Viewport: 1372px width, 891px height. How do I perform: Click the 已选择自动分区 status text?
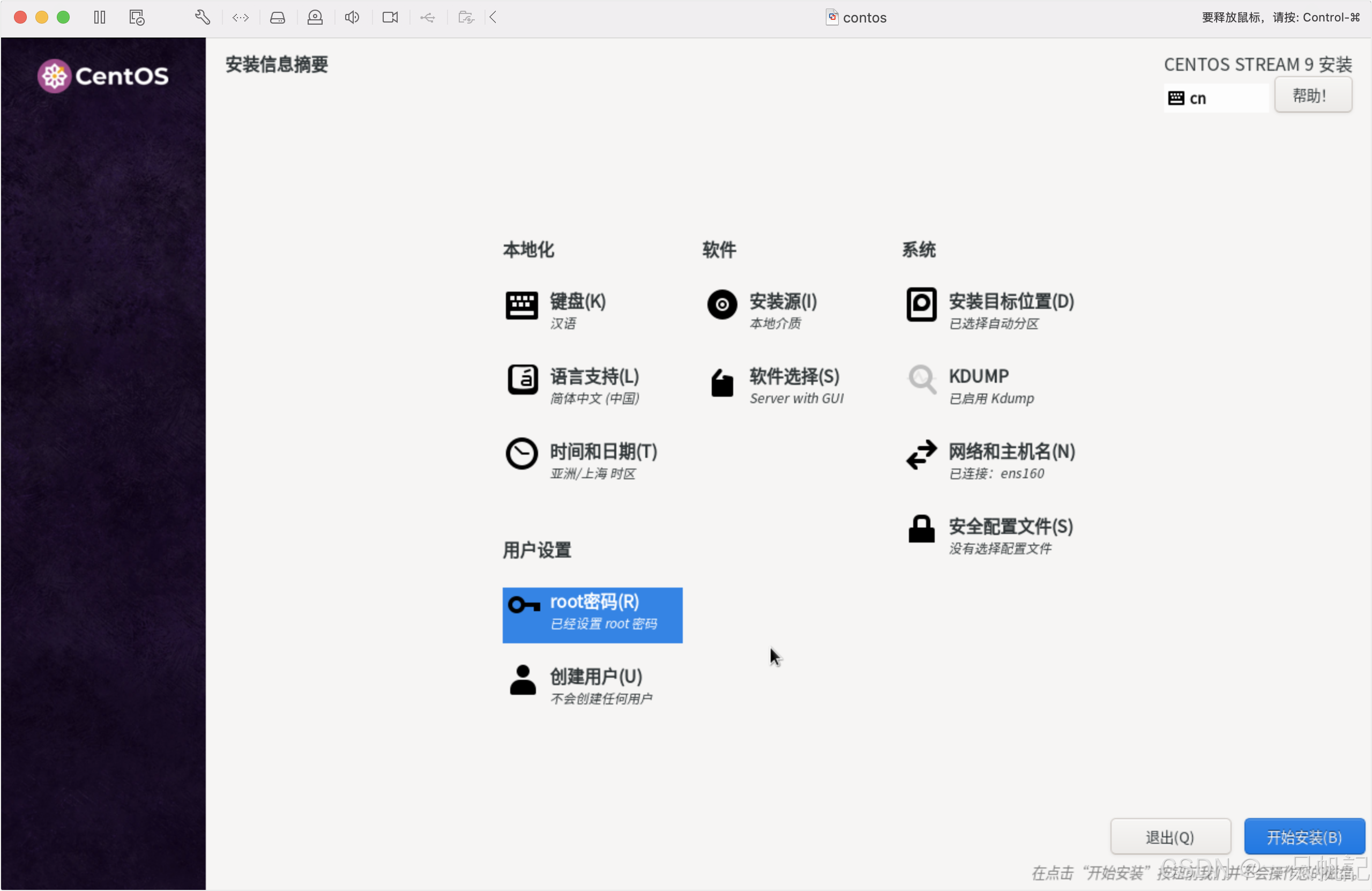point(994,323)
